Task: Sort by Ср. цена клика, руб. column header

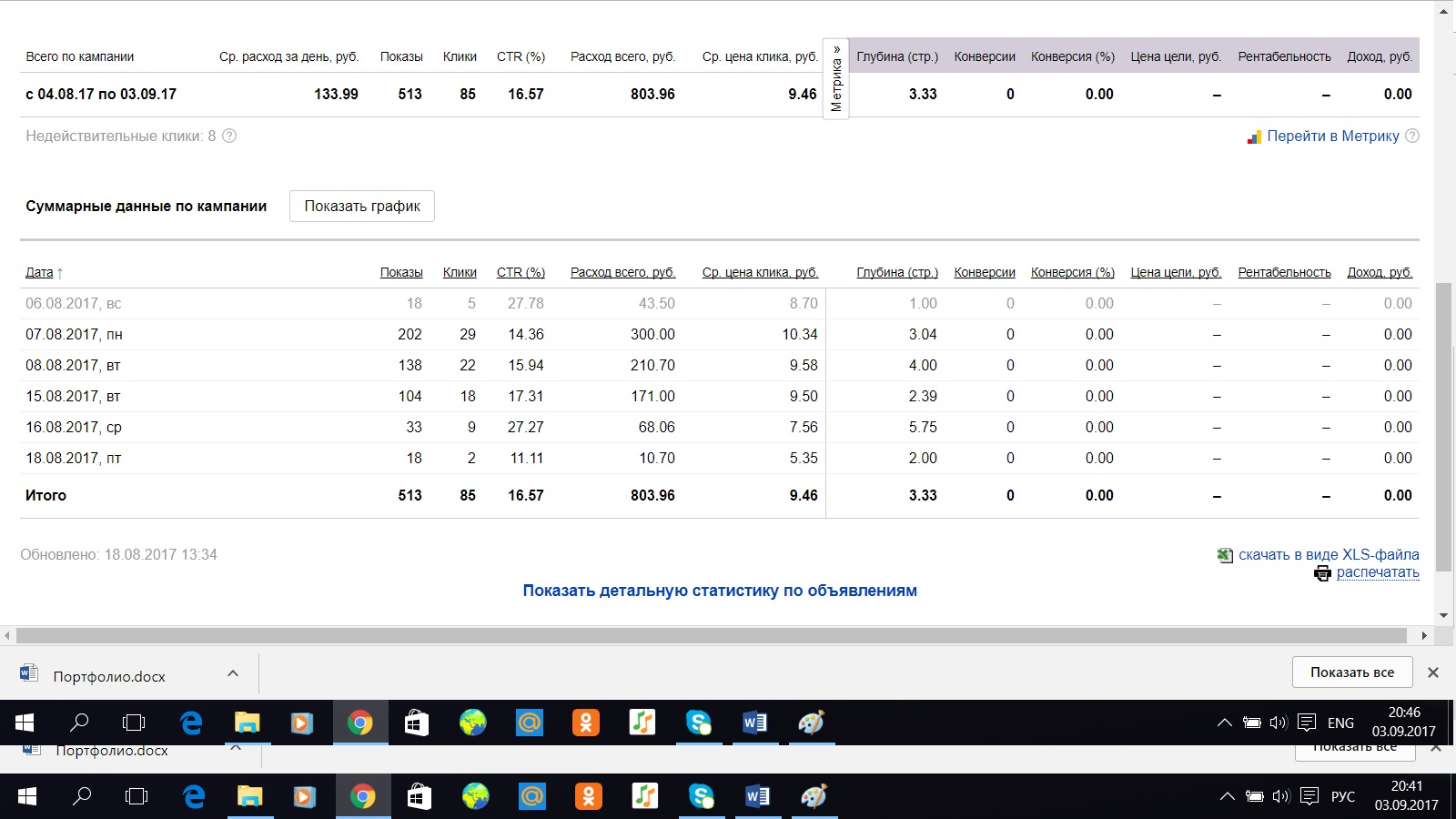Action: pyautogui.click(x=760, y=272)
